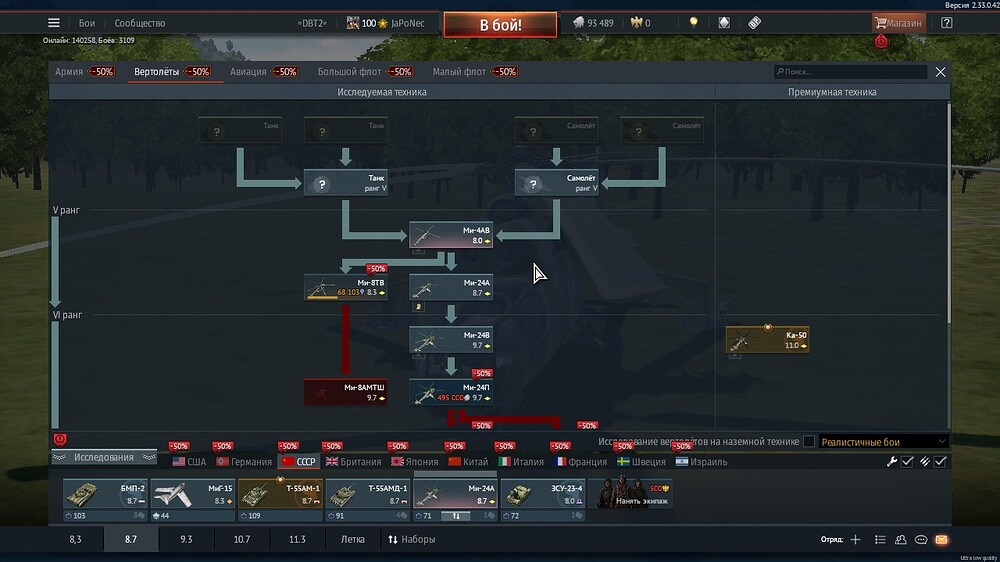Click the golden eagles balance
1000x562 pixels.
[640, 23]
